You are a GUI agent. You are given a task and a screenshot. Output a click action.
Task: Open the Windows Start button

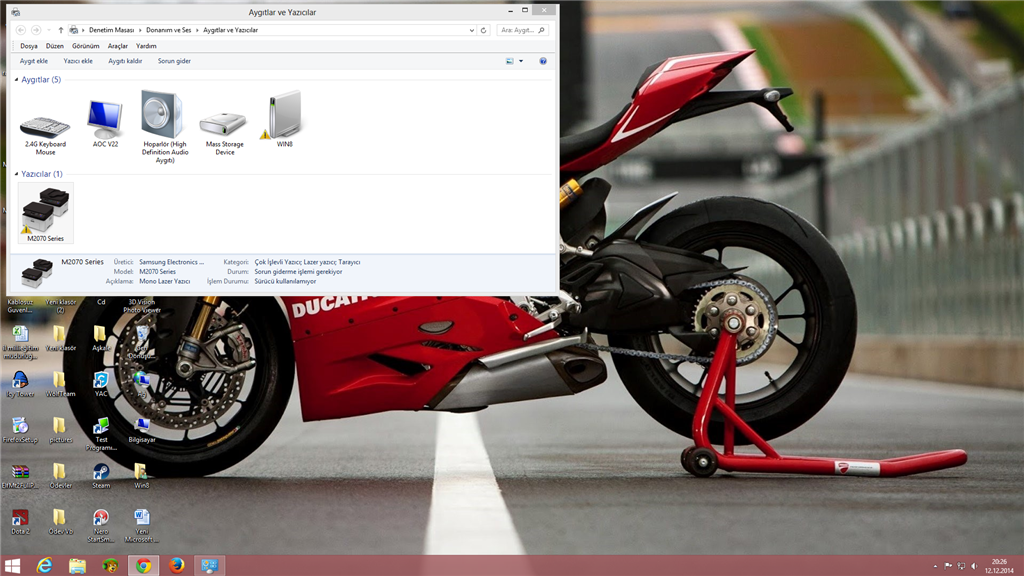click(x=12, y=566)
